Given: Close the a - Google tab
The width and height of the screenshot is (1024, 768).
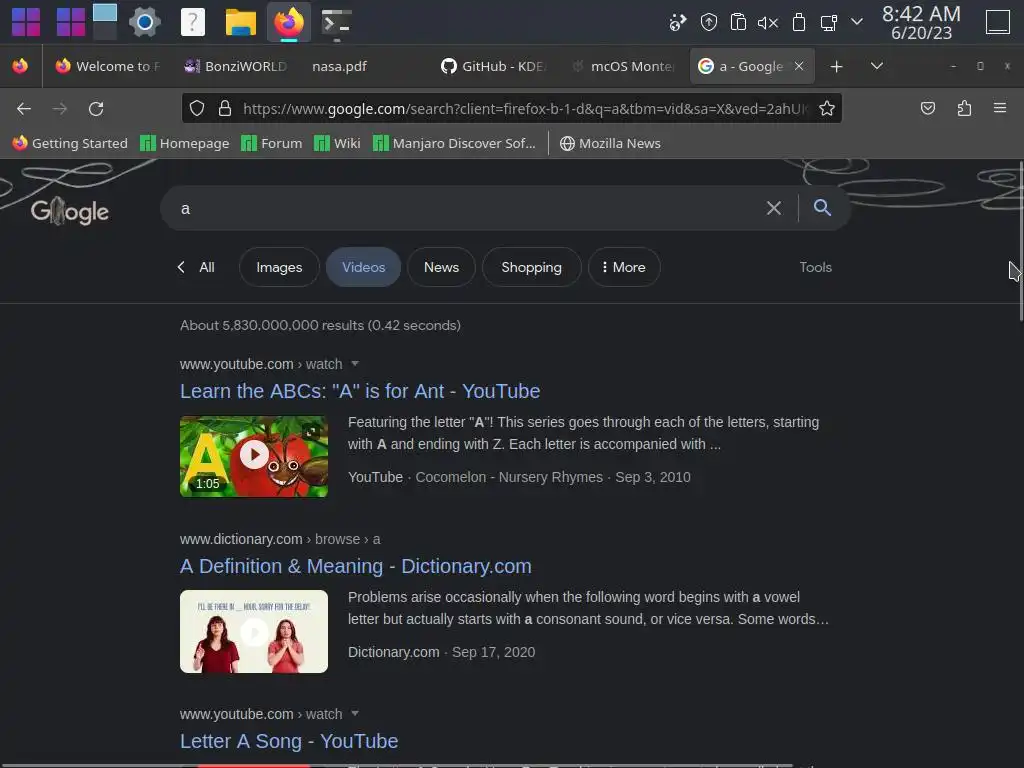Looking at the screenshot, I should point(799,66).
